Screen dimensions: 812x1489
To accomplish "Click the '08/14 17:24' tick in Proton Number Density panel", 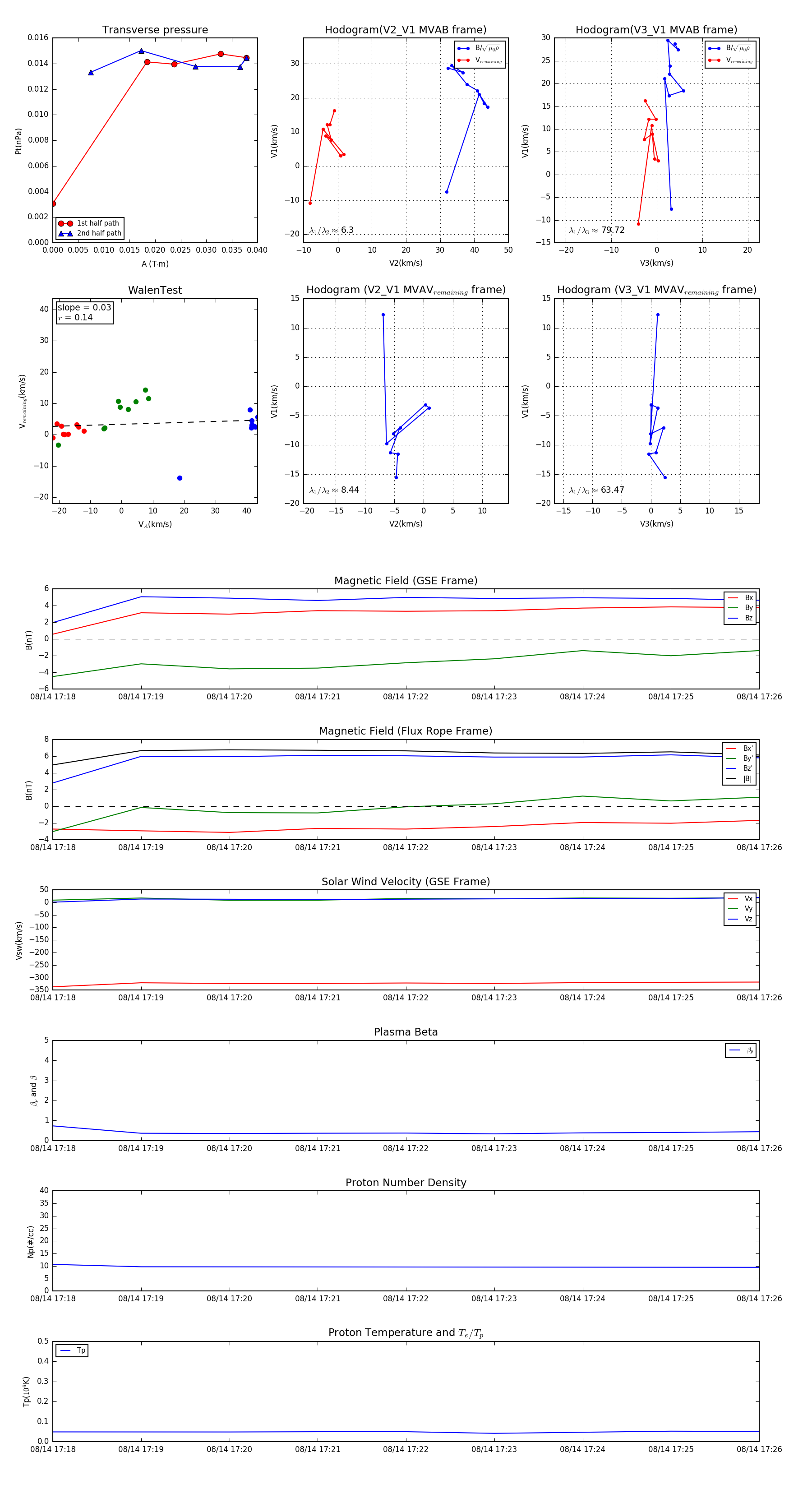I will tap(582, 1299).
